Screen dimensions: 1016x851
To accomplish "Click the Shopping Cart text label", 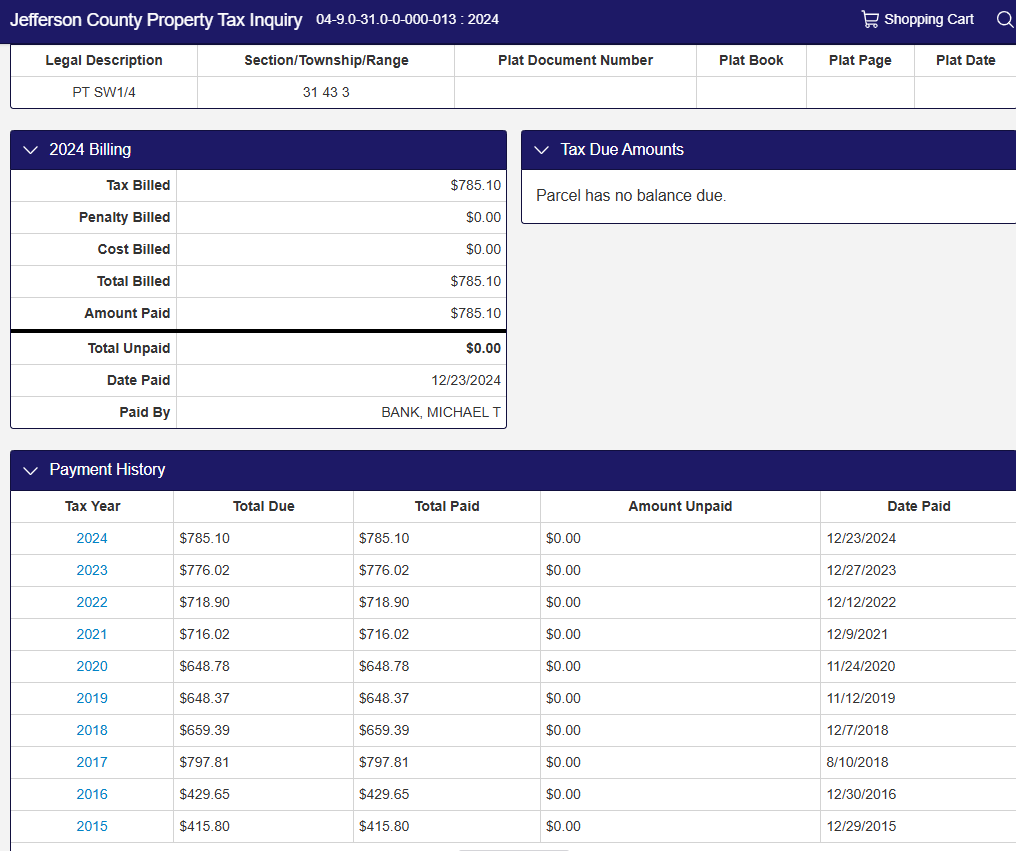I will coord(929,19).
